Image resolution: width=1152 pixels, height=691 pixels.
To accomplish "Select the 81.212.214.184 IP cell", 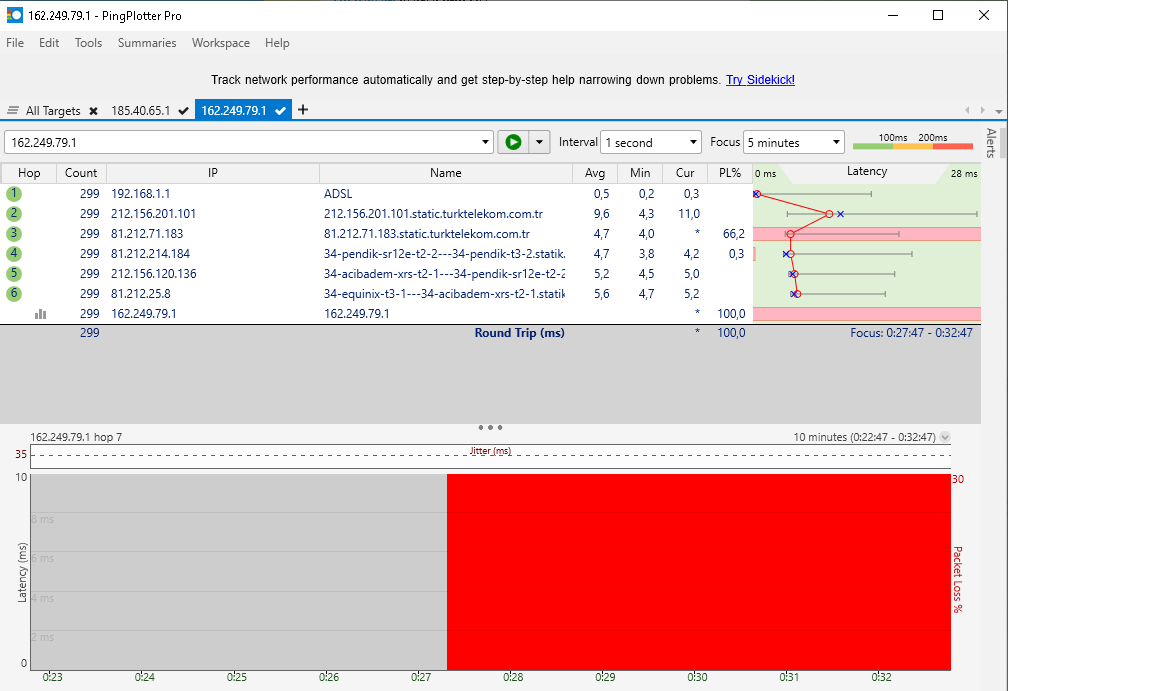I will pyautogui.click(x=151, y=253).
